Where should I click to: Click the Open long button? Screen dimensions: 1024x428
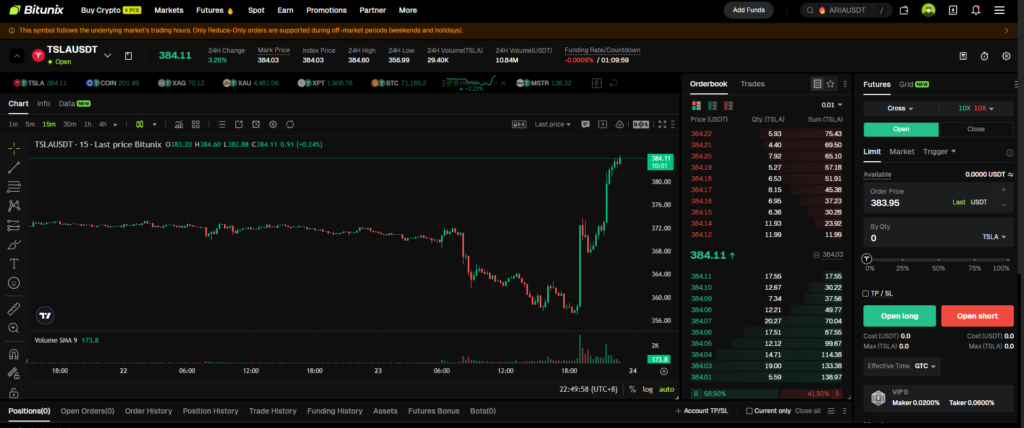click(x=899, y=316)
